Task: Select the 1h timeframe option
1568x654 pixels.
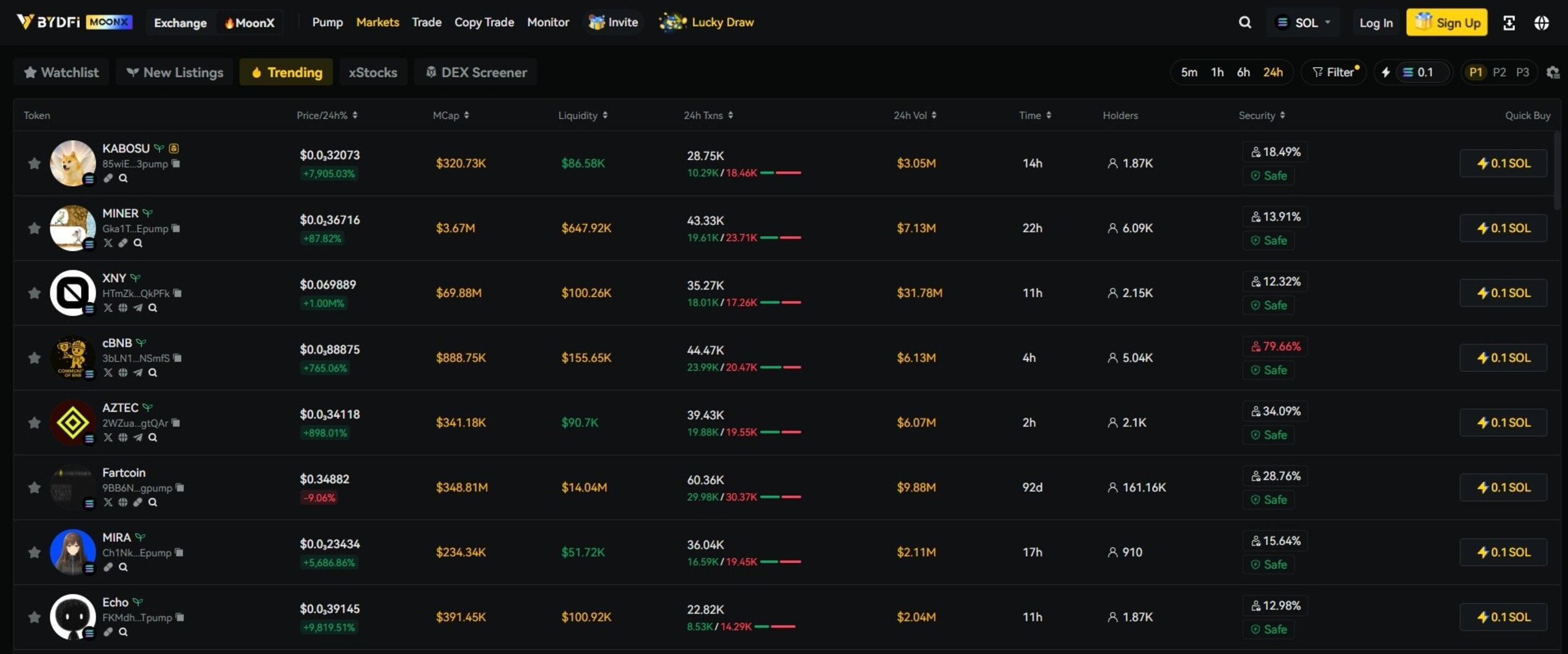Action: pyautogui.click(x=1217, y=72)
